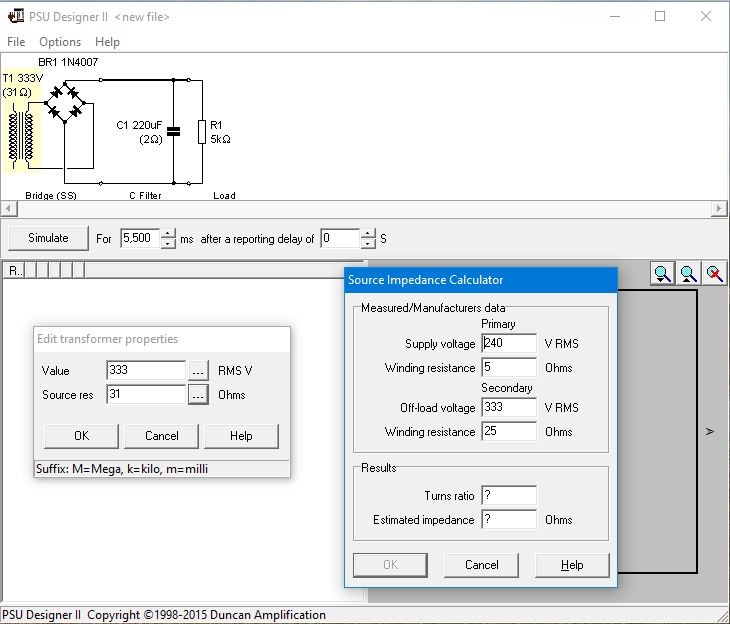Screen dimensions: 730x624
Task: Click the Source res field with 31
Action: pyautogui.click(x=146, y=394)
